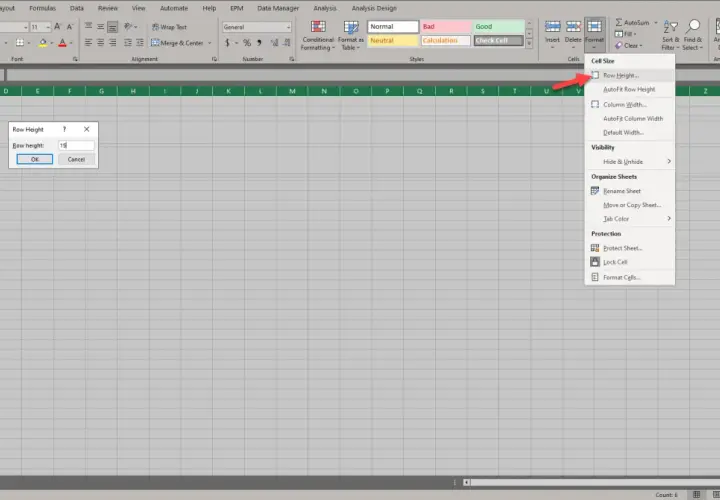Expand Merge & Center options arrow
Viewport: 720px width, 500px height.
tap(210, 43)
